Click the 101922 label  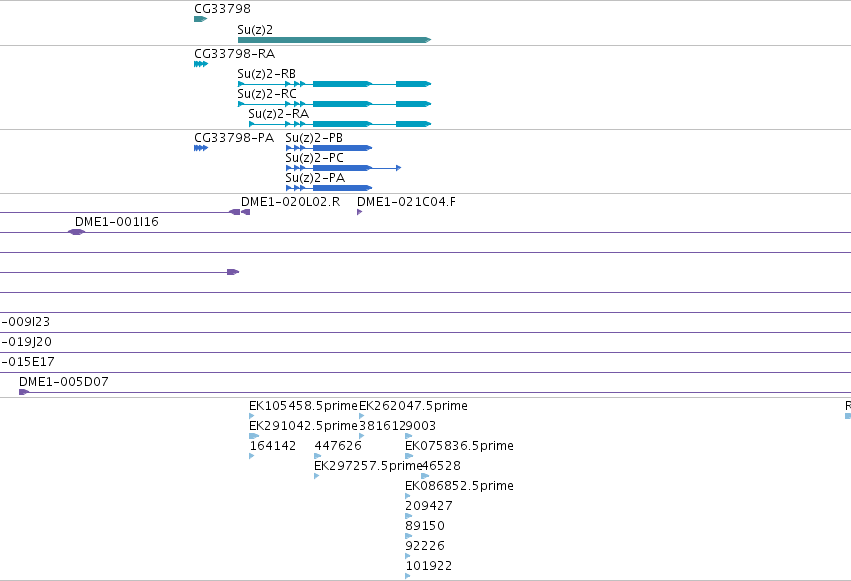(429, 566)
